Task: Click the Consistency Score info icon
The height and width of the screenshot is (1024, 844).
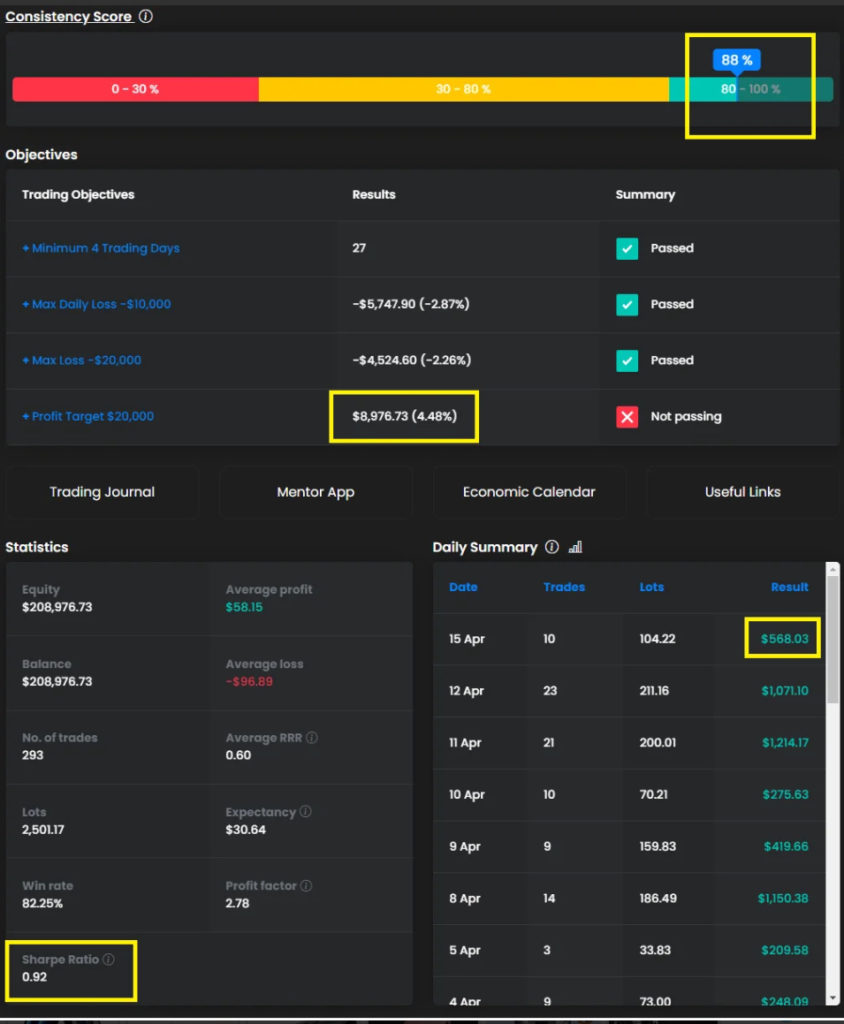Action: (x=146, y=17)
